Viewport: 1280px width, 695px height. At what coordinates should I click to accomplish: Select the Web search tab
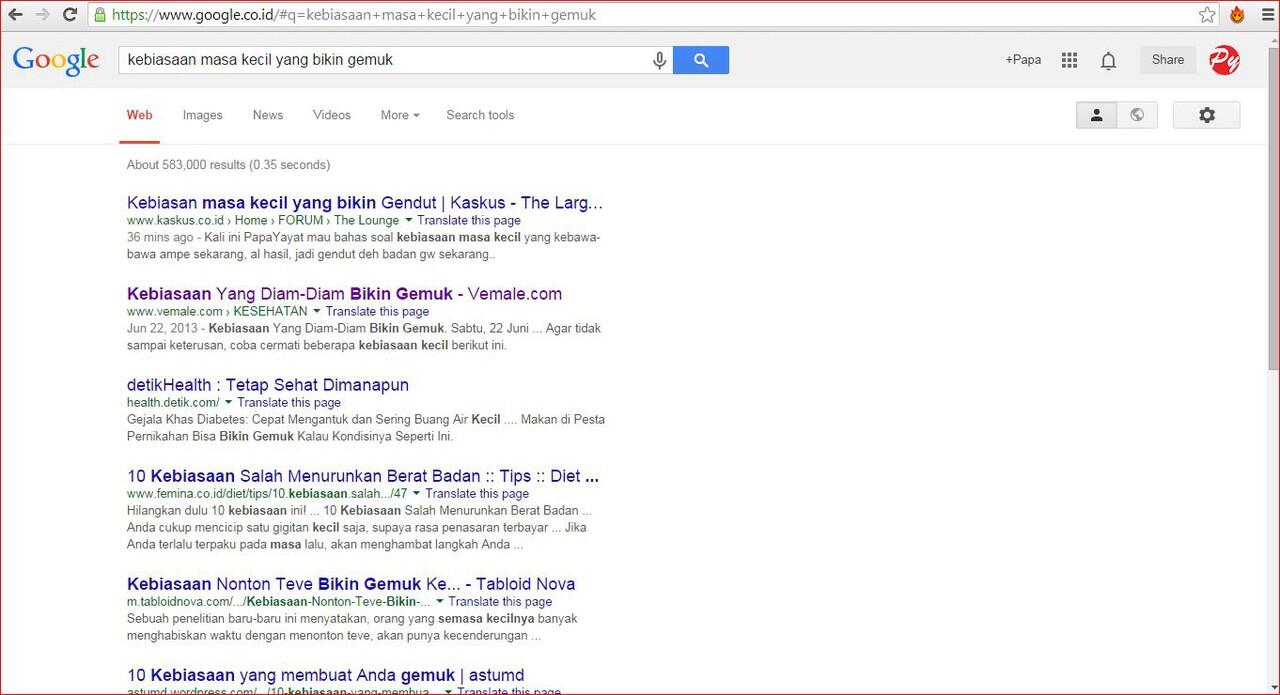click(140, 115)
